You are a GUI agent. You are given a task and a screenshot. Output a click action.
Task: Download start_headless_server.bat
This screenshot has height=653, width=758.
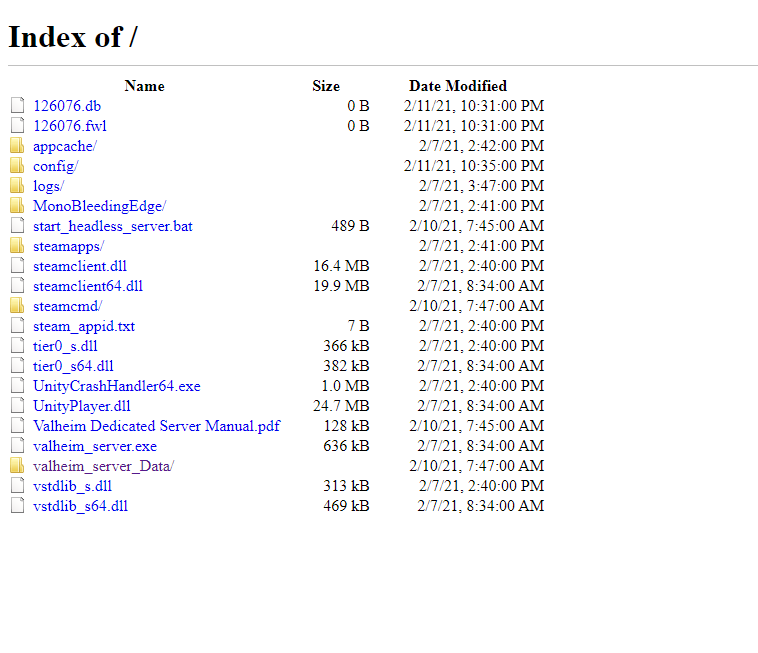(113, 226)
